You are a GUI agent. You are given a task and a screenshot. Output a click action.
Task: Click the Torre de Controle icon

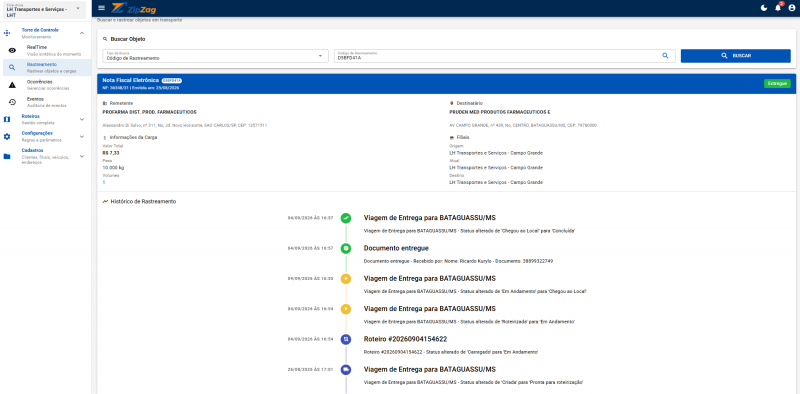(x=7, y=33)
